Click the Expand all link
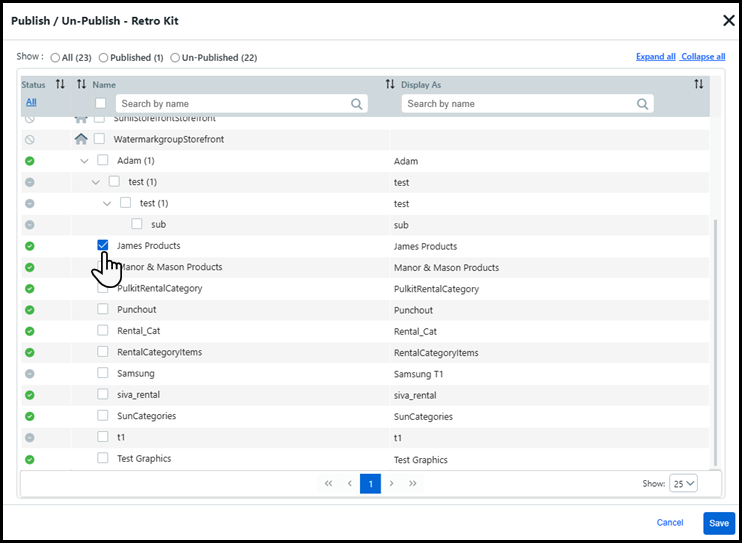 [655, 57]
